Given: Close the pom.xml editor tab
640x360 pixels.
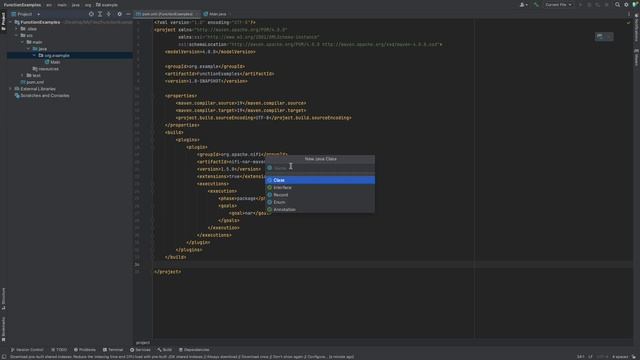Looking at the screenshot, I should pyautogui.click(x=198, y=14).
